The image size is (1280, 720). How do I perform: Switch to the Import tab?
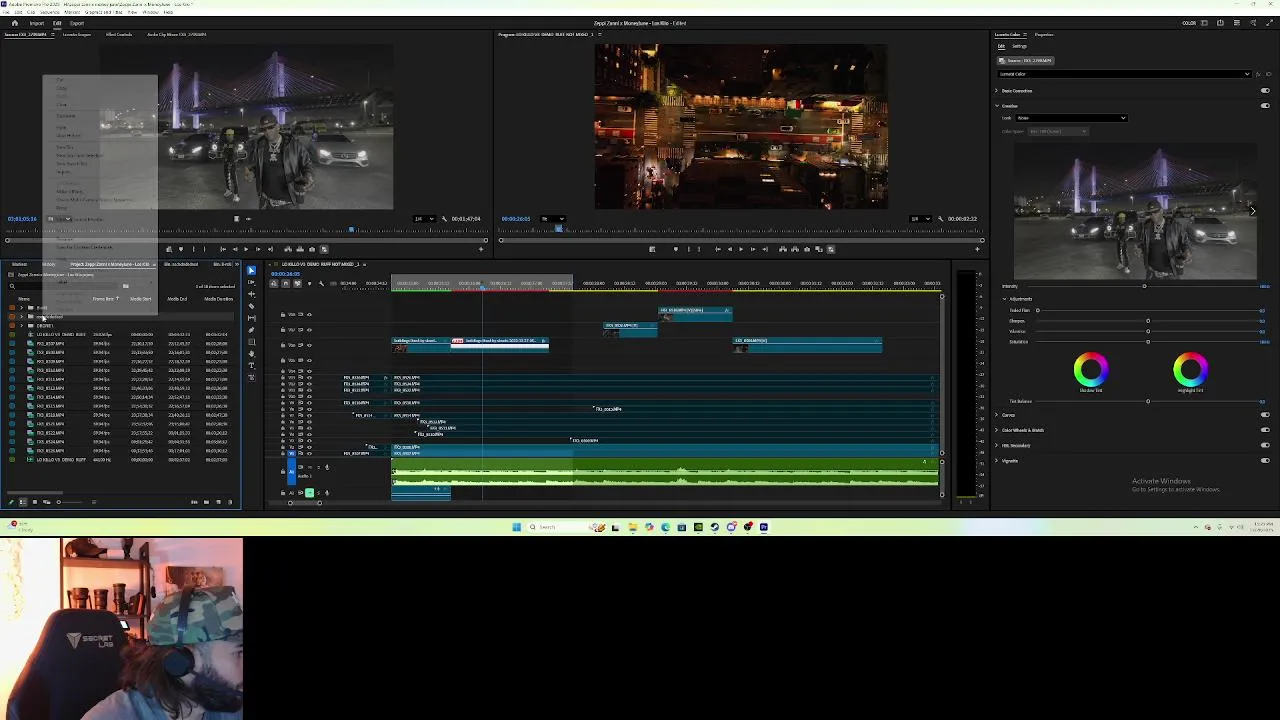[x=37, y=23]
